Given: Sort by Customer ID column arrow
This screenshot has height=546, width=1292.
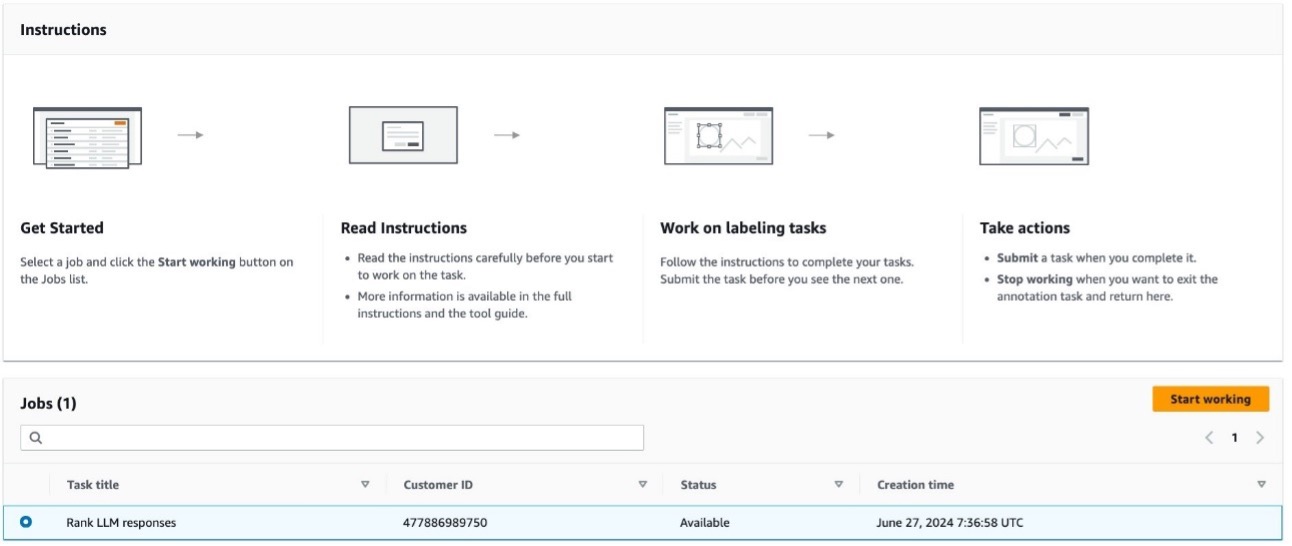Looking at the screenshot, I should click(x=642, y=485).
